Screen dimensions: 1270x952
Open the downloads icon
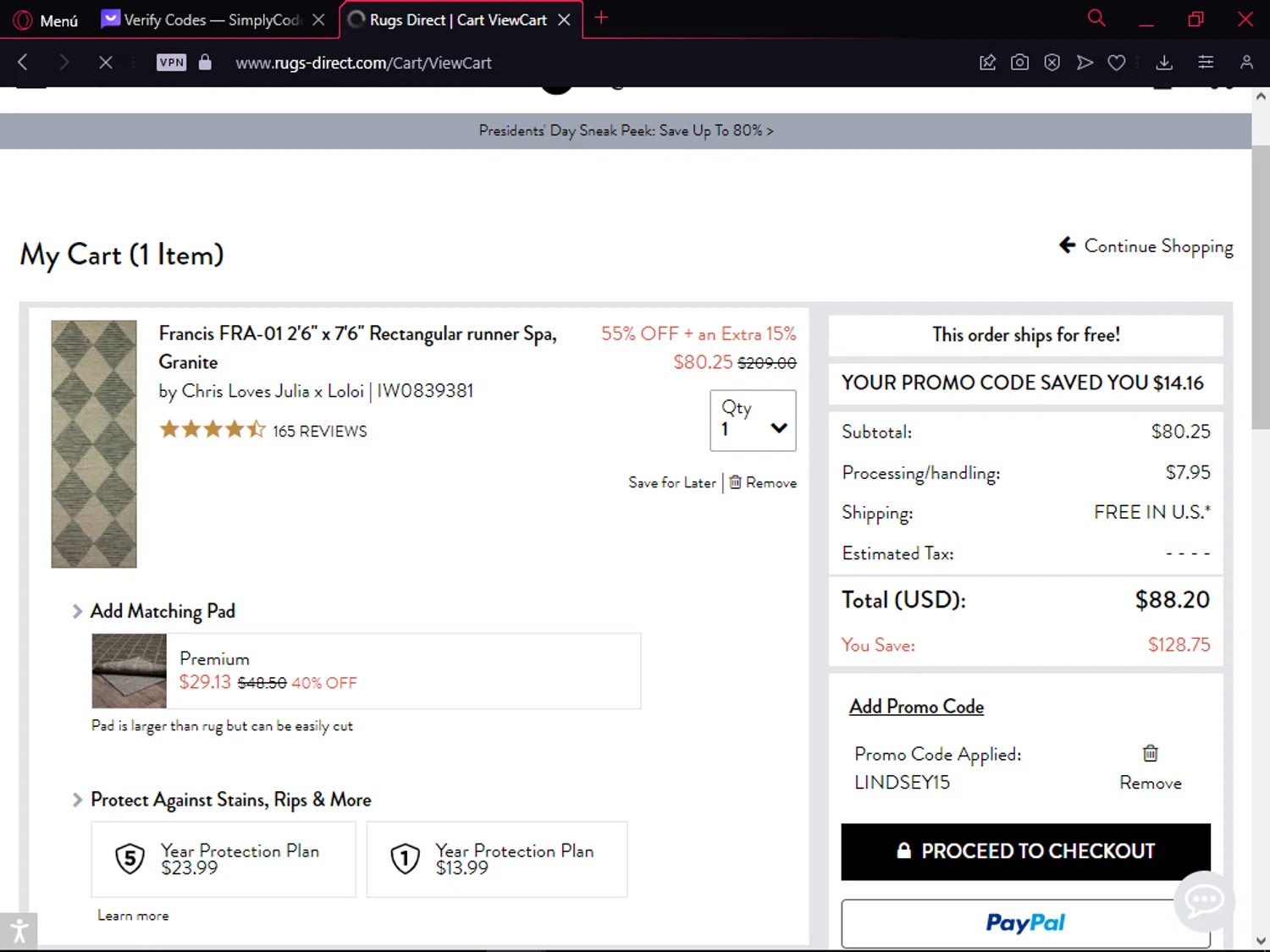[1164, 62]
